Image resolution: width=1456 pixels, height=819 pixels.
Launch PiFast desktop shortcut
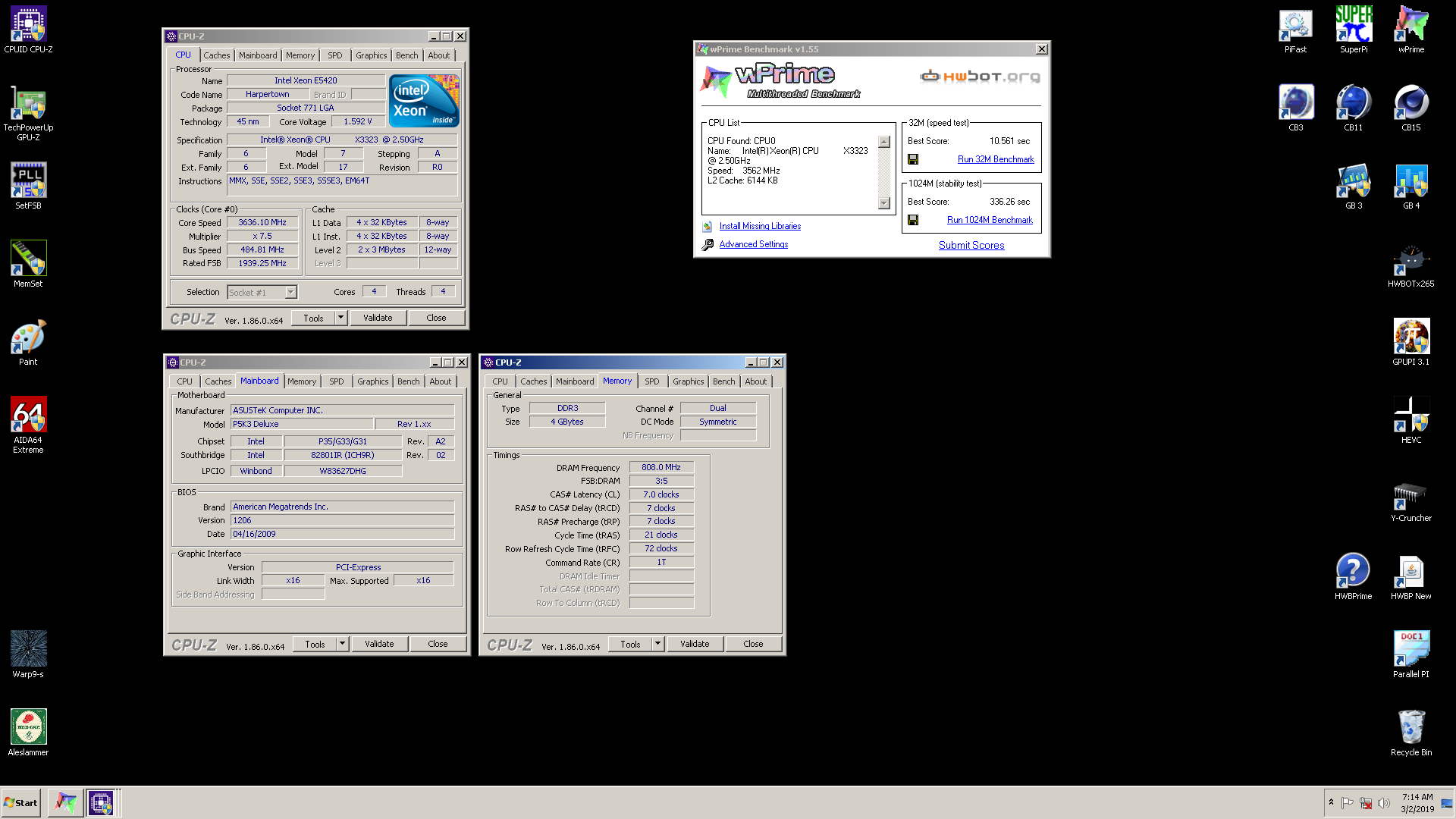pos(1295,30)
